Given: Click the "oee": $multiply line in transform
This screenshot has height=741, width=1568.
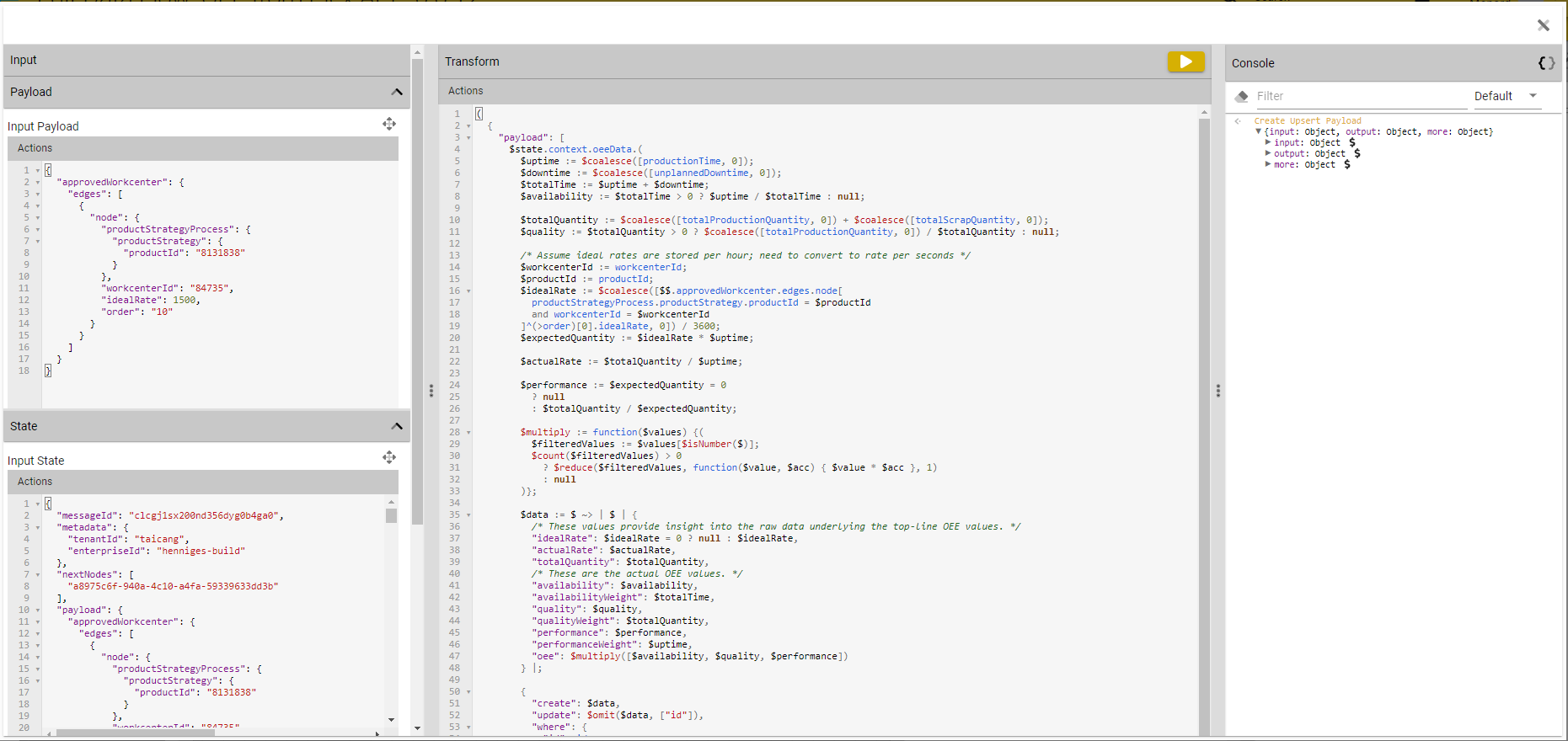Looking at the screenshot, I should (689, 656).
